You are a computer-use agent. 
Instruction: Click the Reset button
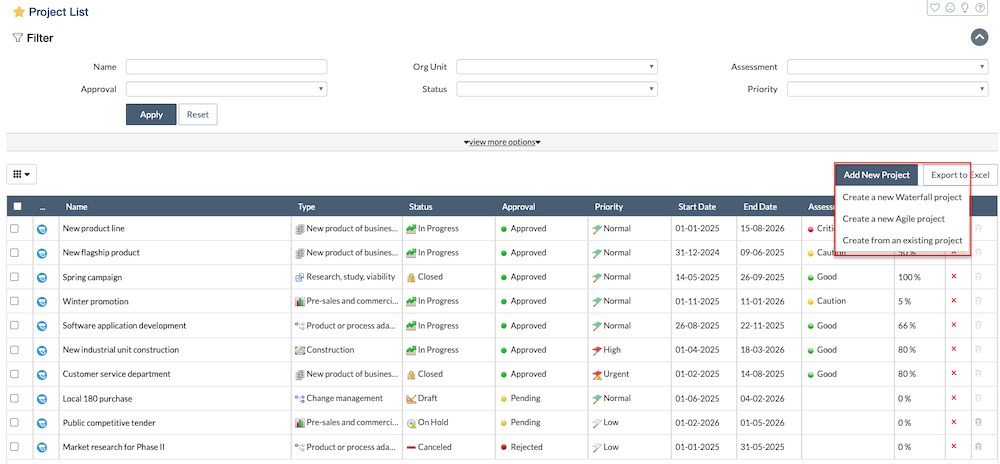point(198,114)
